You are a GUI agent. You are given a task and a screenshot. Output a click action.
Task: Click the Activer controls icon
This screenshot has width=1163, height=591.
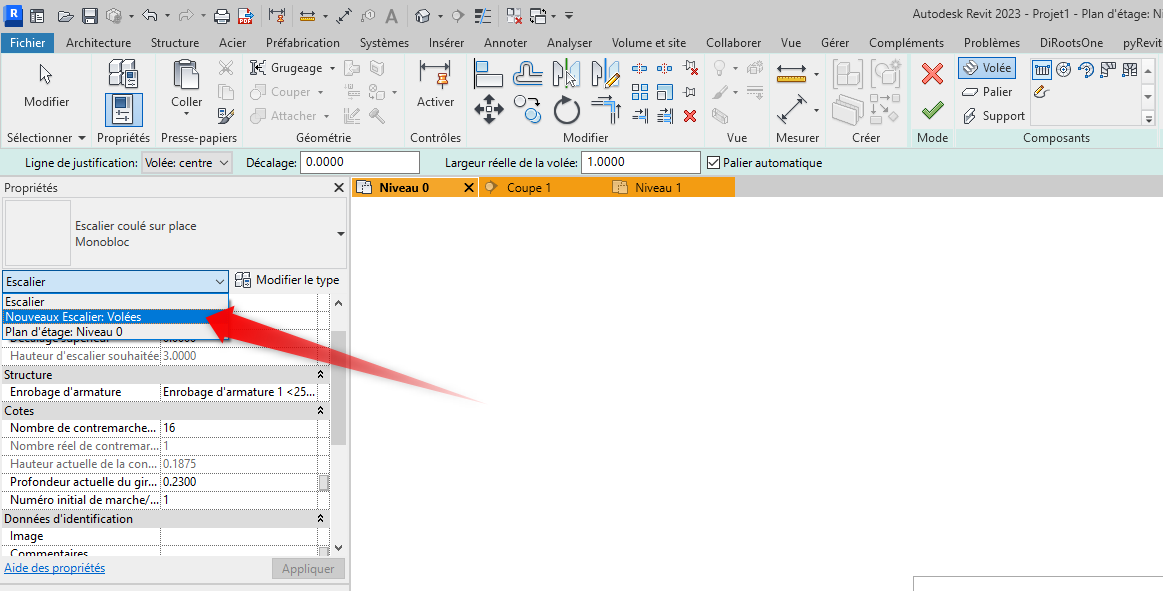point(435,85)
